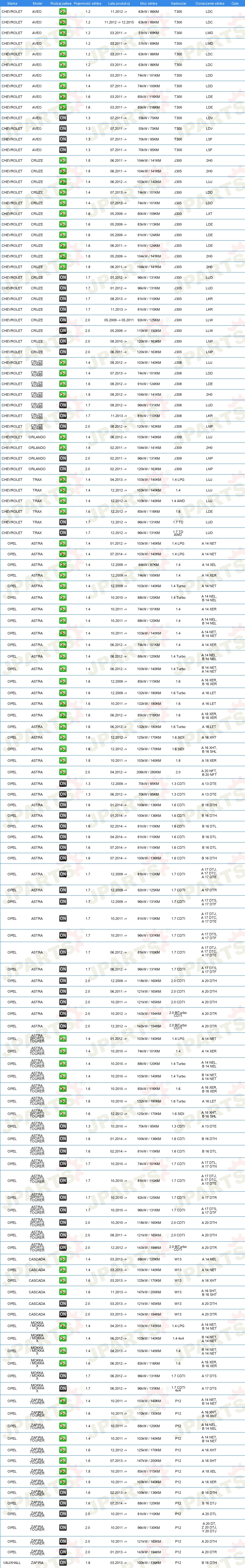The image size is (245, 1568).
Task: Click the Lata produkcji column header
Action: 119,3
